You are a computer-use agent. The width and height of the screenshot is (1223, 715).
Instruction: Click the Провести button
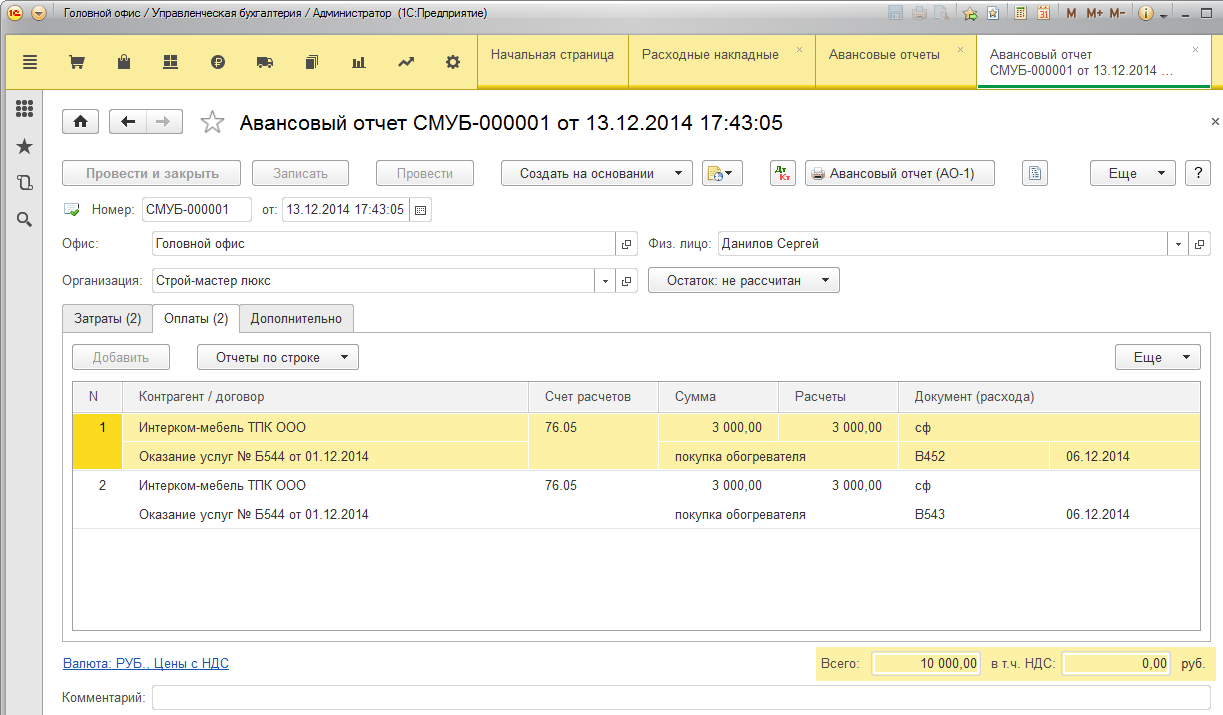(x=424, y=173)
